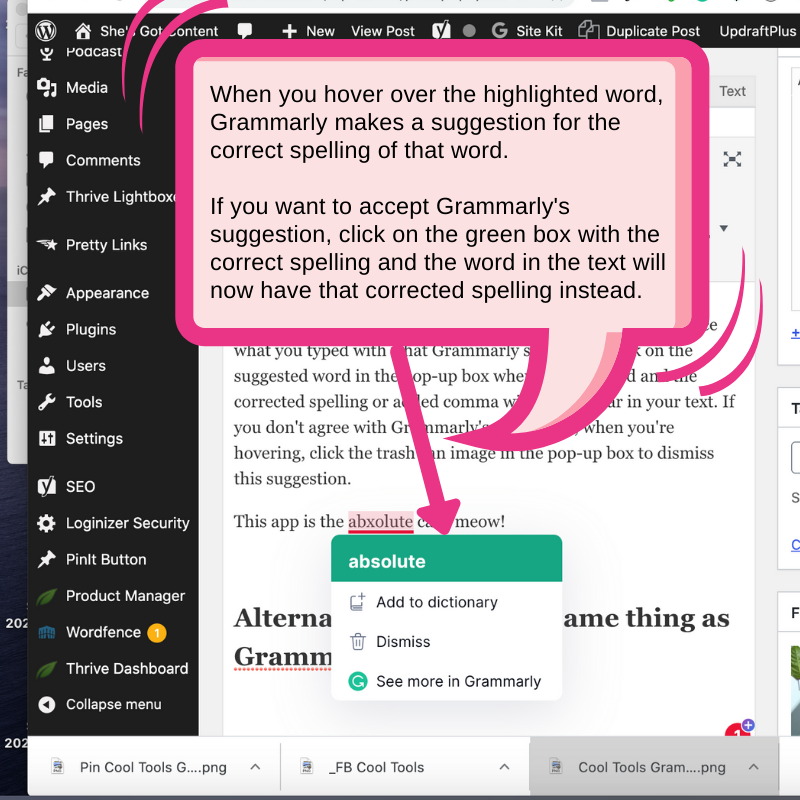Image resolution: width=800 pixels, height=800 pixels.
Task: Open chevron menu for _FB Cool Tools
Action: pyautogui.click(x=506, y=767)
